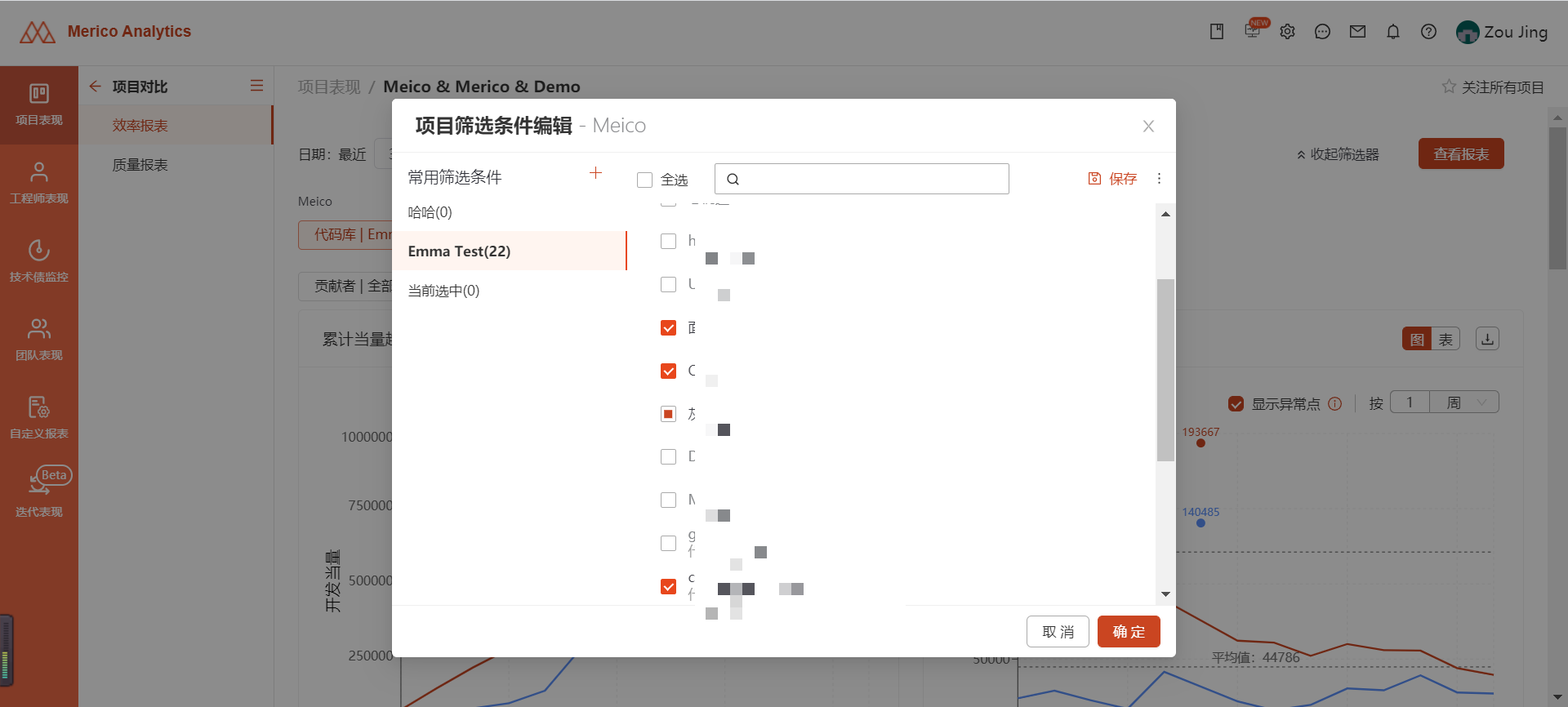Click 项目表现 in the breadcrumb
Viewport: 1568px width, 707px height.
[329, 87]
